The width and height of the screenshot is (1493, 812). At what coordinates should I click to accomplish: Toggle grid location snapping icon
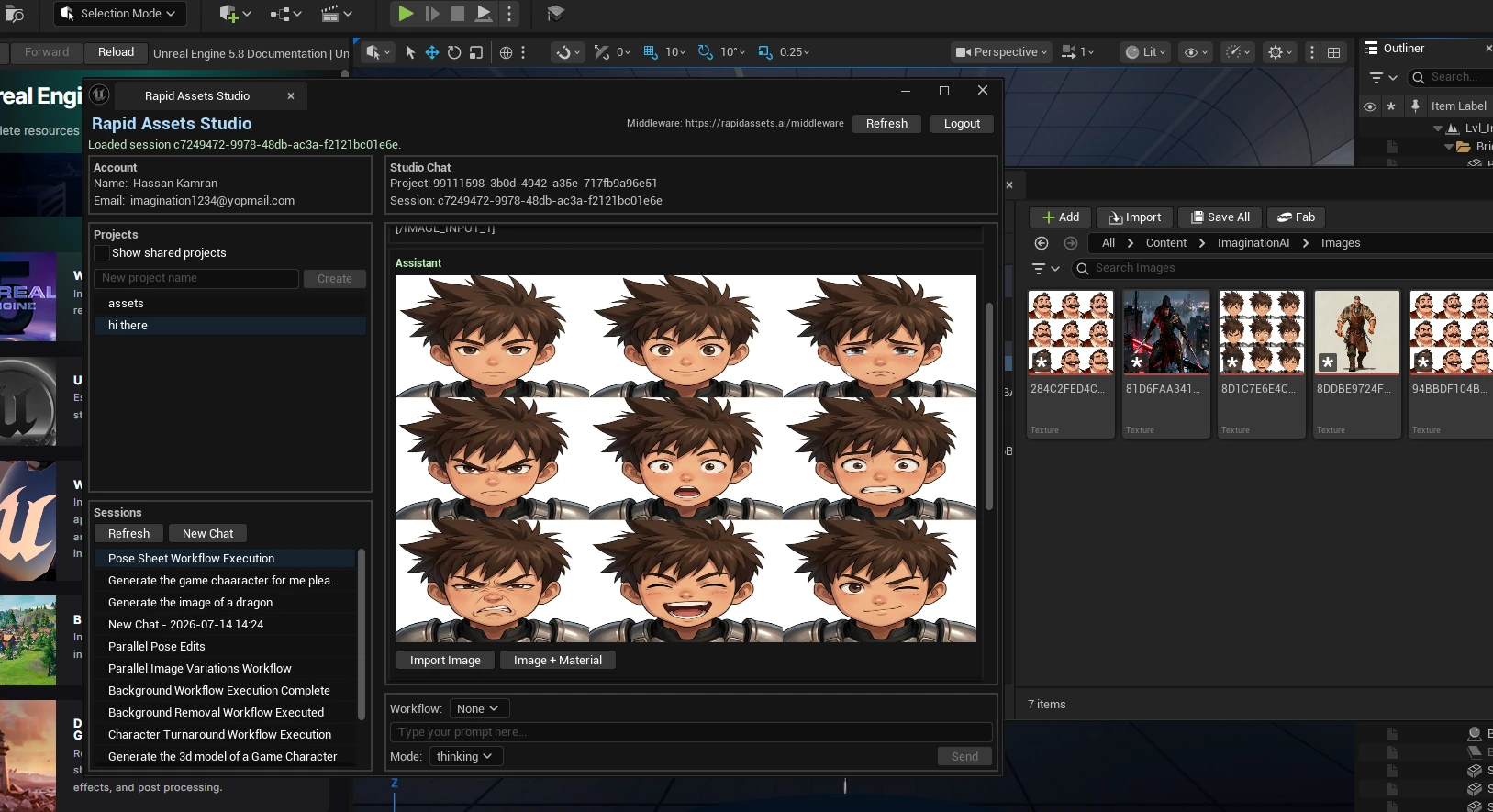[651, 52]
